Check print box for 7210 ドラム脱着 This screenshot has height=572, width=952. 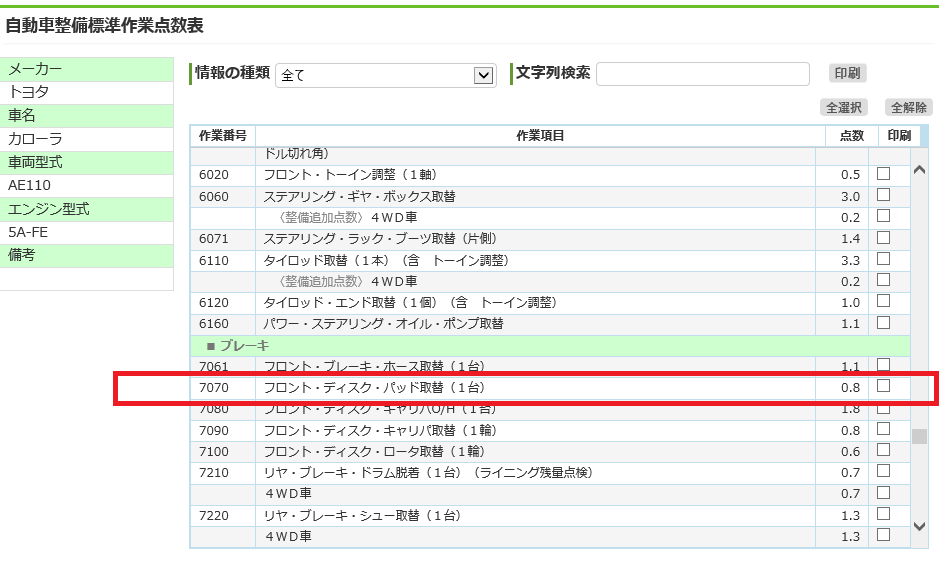point(883,471)
